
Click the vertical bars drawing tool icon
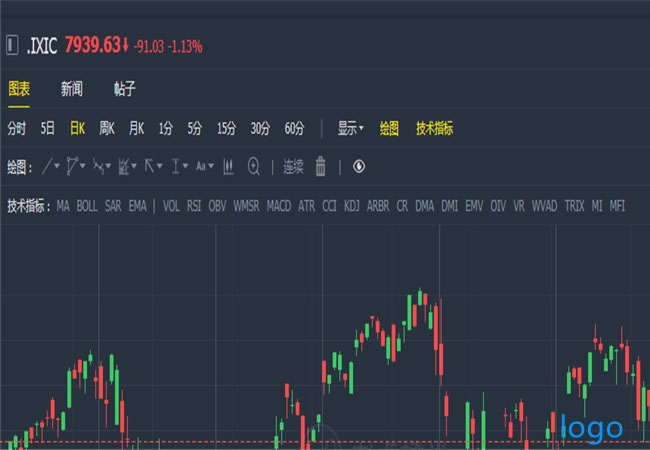pos(228,166)
